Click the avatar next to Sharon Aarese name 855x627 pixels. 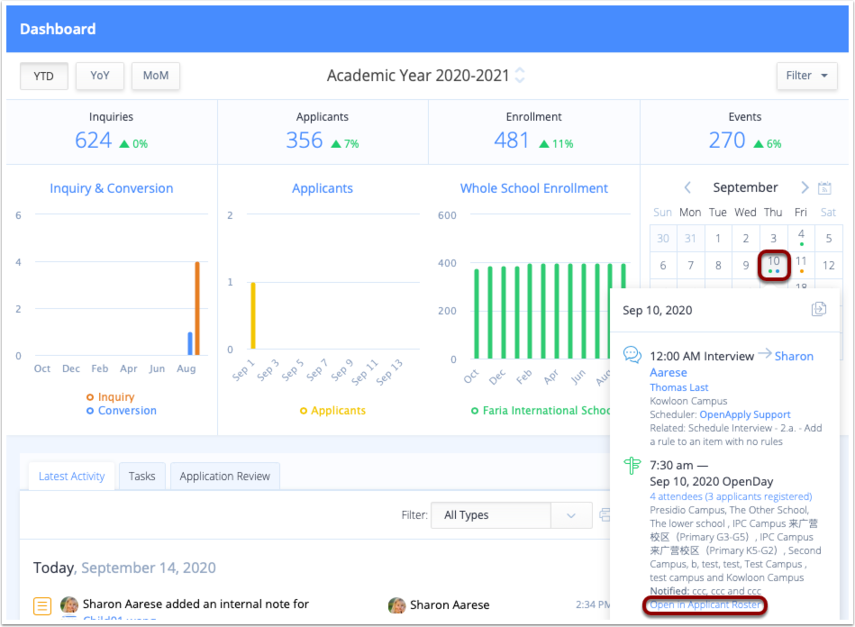click(x=397, y=605)
